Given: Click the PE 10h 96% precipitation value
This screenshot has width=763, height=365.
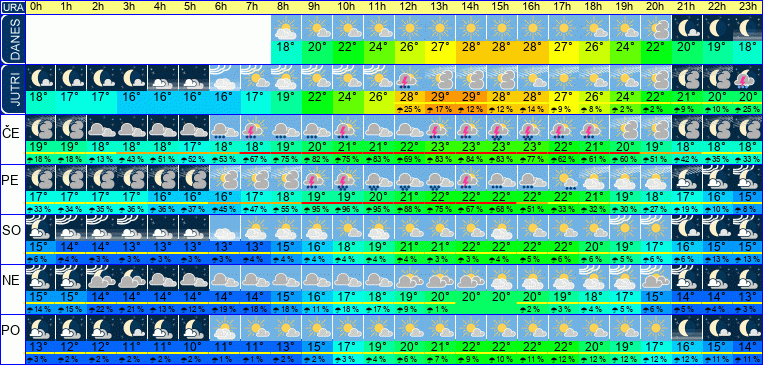Looking at the screenshot, I should click(x=347, y=209).
